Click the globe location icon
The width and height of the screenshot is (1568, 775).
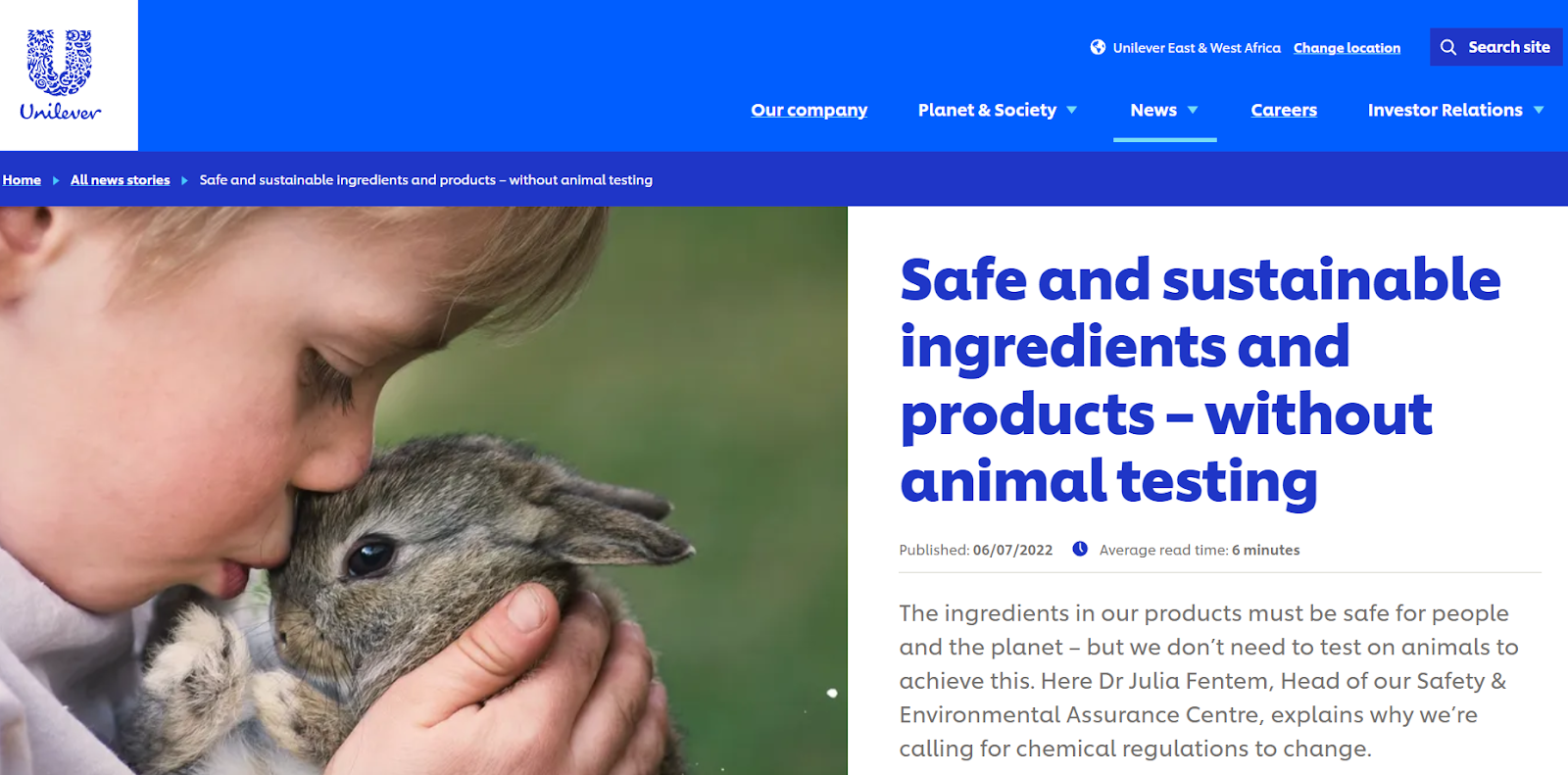pyautogui.click(x=1098, y=47)
